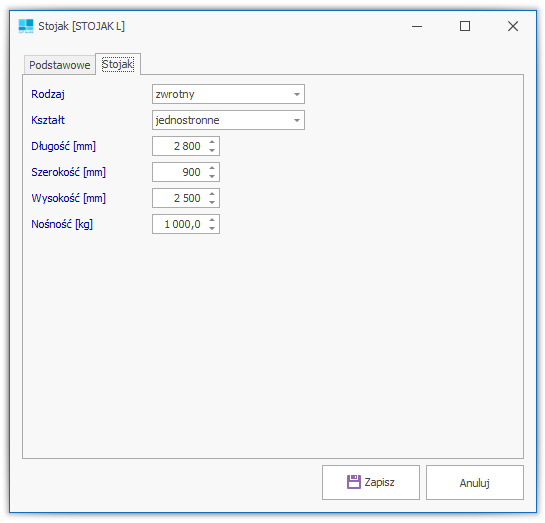The image size is (545, 523).
Task: Click into the Nośność field showing 1 000,0
Action: point(179,224)
